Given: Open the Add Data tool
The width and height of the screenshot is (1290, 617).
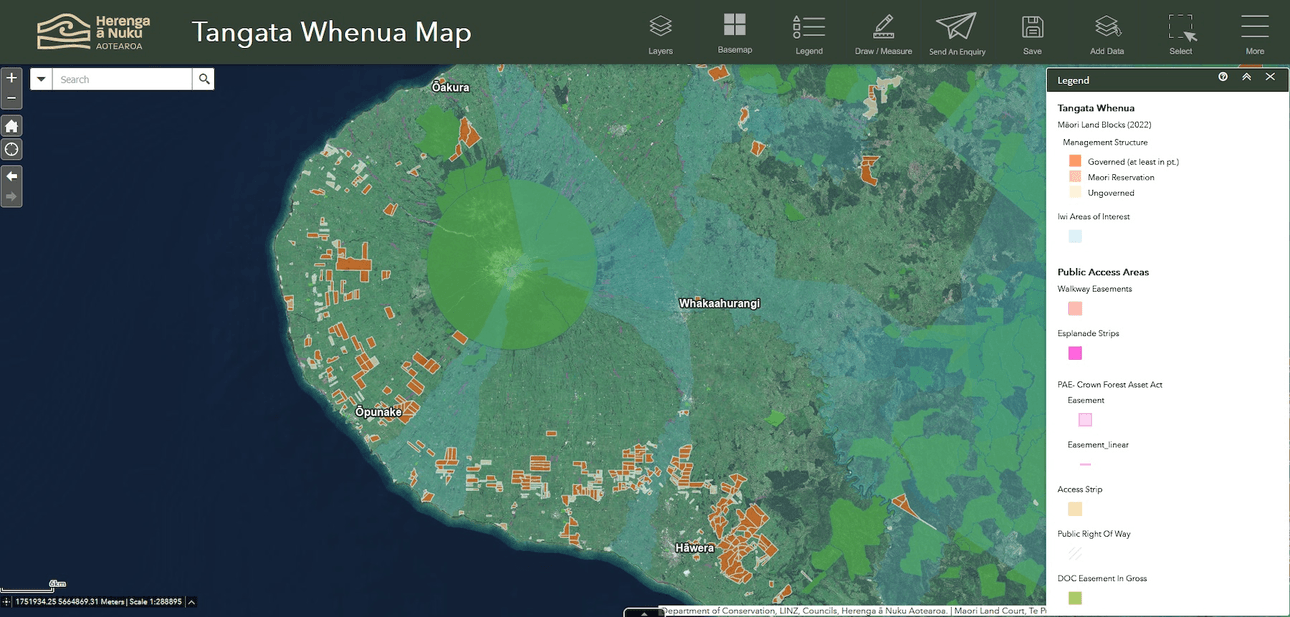Looking at the screenshot, I should [x=1107, y=33].
